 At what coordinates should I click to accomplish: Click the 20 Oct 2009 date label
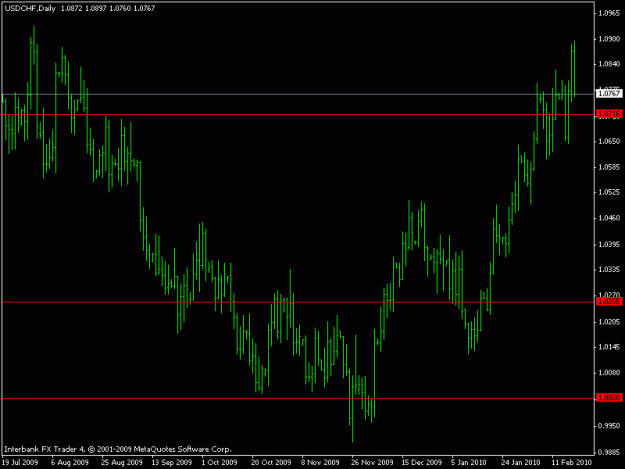271,462
